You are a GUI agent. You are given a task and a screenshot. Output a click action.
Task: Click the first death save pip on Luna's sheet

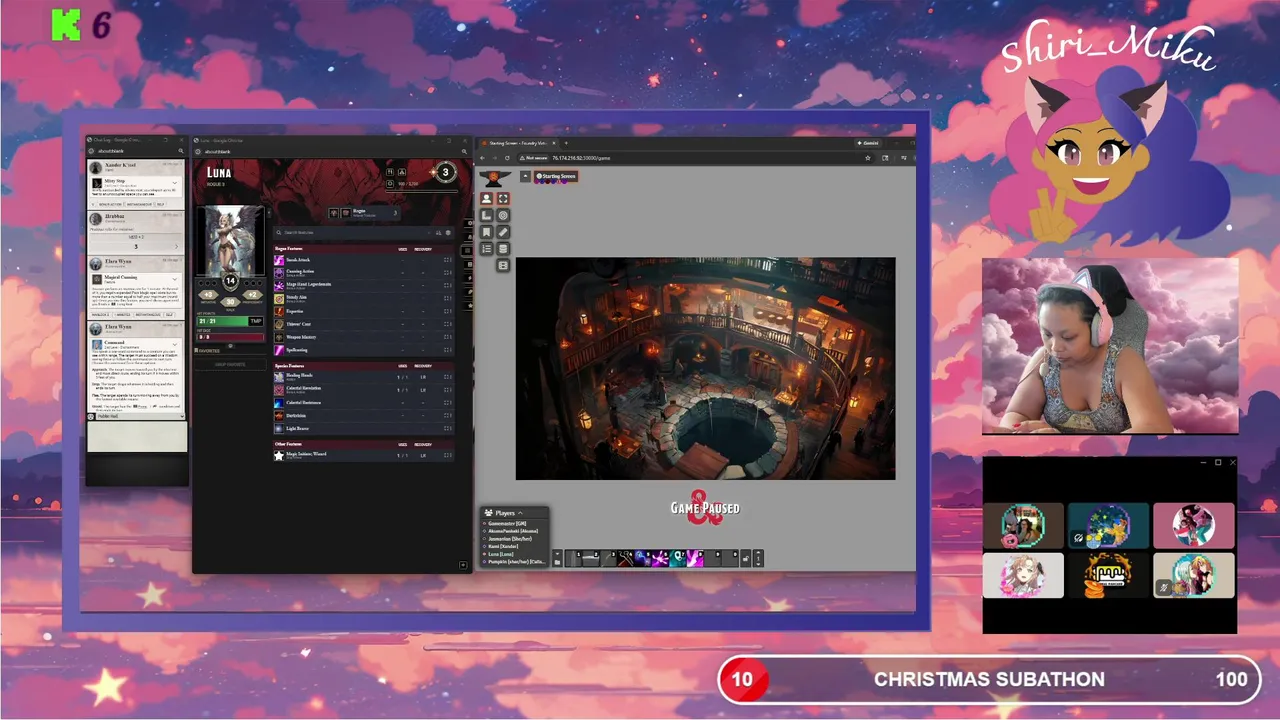point(201,283)
